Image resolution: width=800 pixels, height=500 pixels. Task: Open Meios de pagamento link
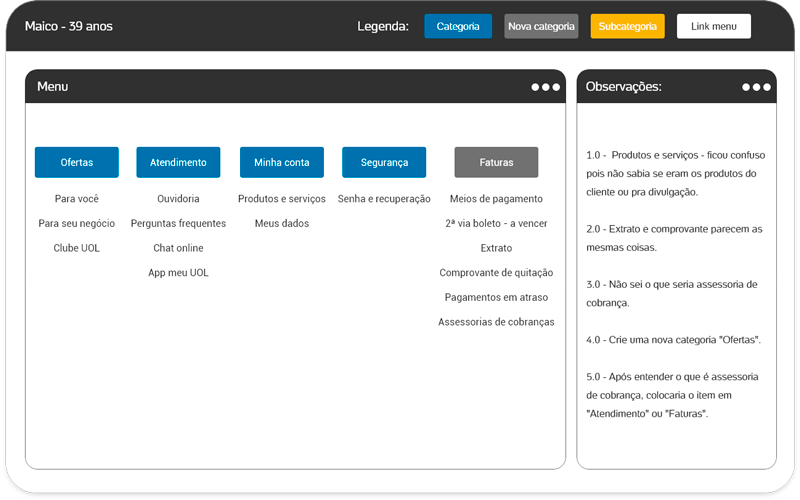tap(496, 199)
